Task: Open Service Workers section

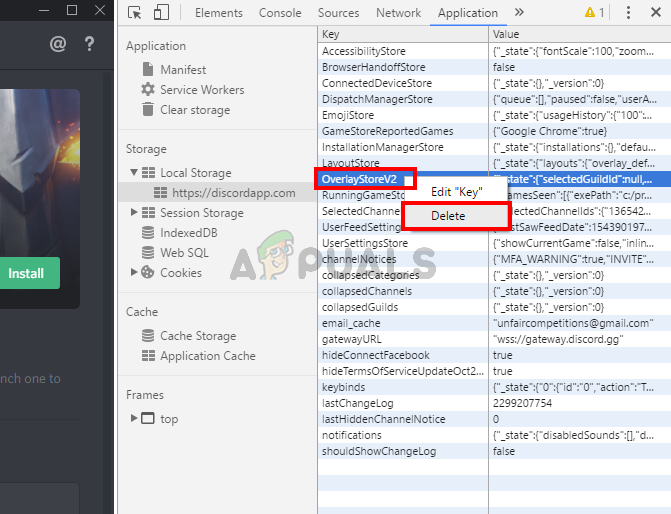Action: pos(202,90)
